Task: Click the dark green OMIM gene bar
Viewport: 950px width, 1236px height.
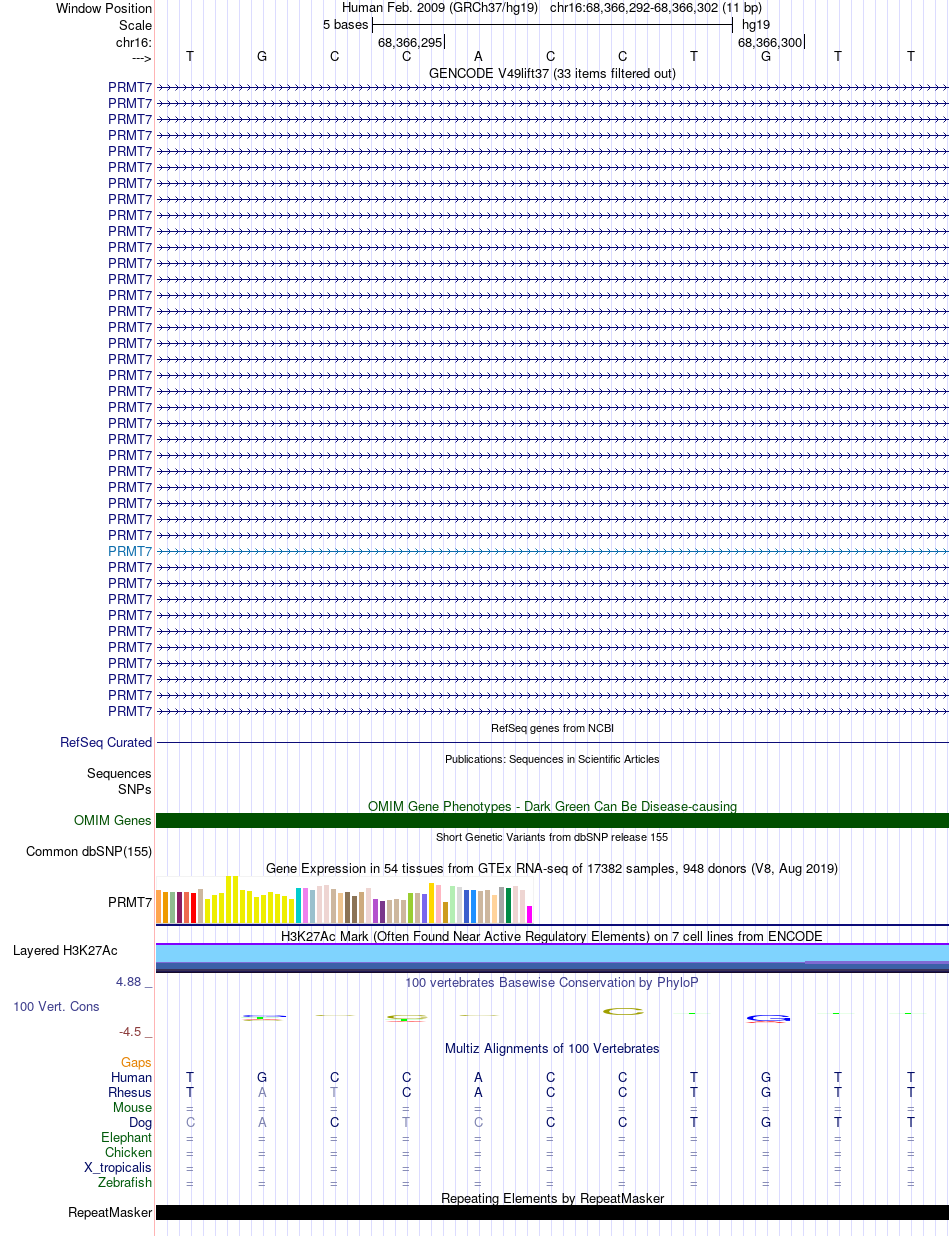Action: coord(552,821)
